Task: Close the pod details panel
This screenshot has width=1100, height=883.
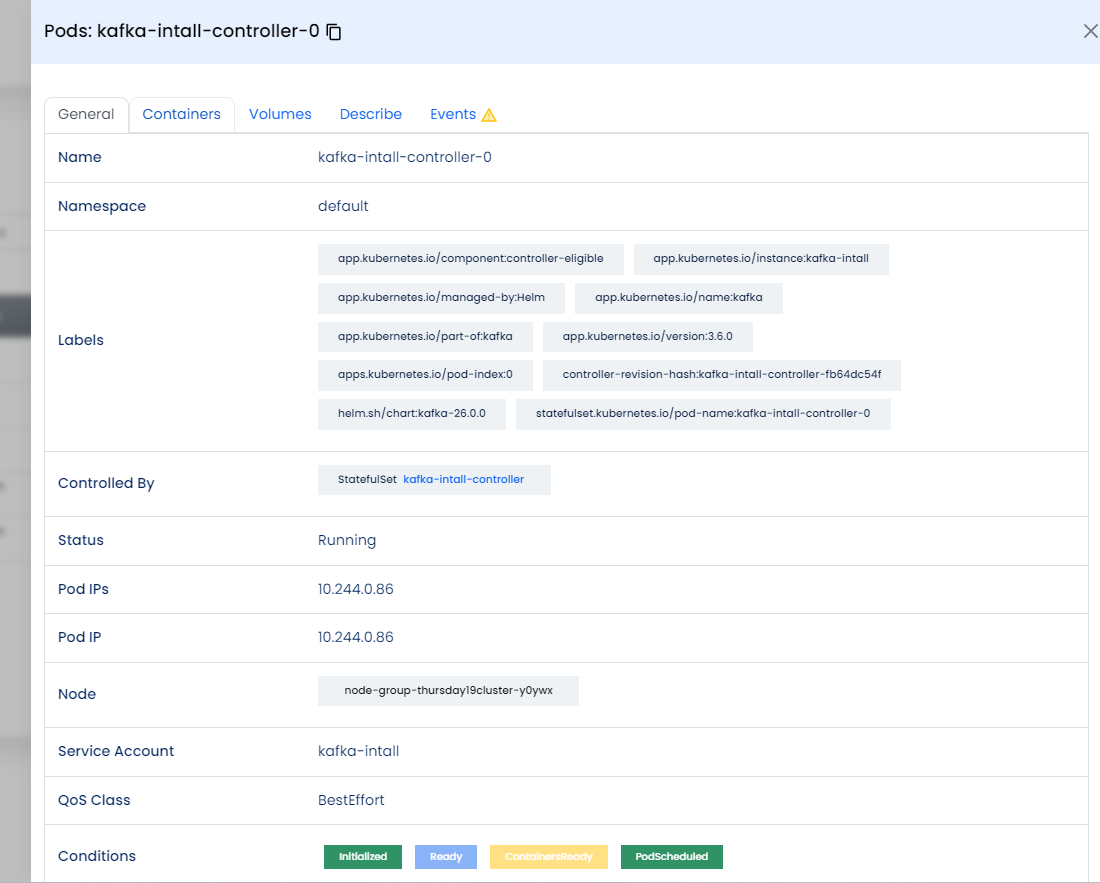Action: pyautogui.click(x=1090, y=31)
